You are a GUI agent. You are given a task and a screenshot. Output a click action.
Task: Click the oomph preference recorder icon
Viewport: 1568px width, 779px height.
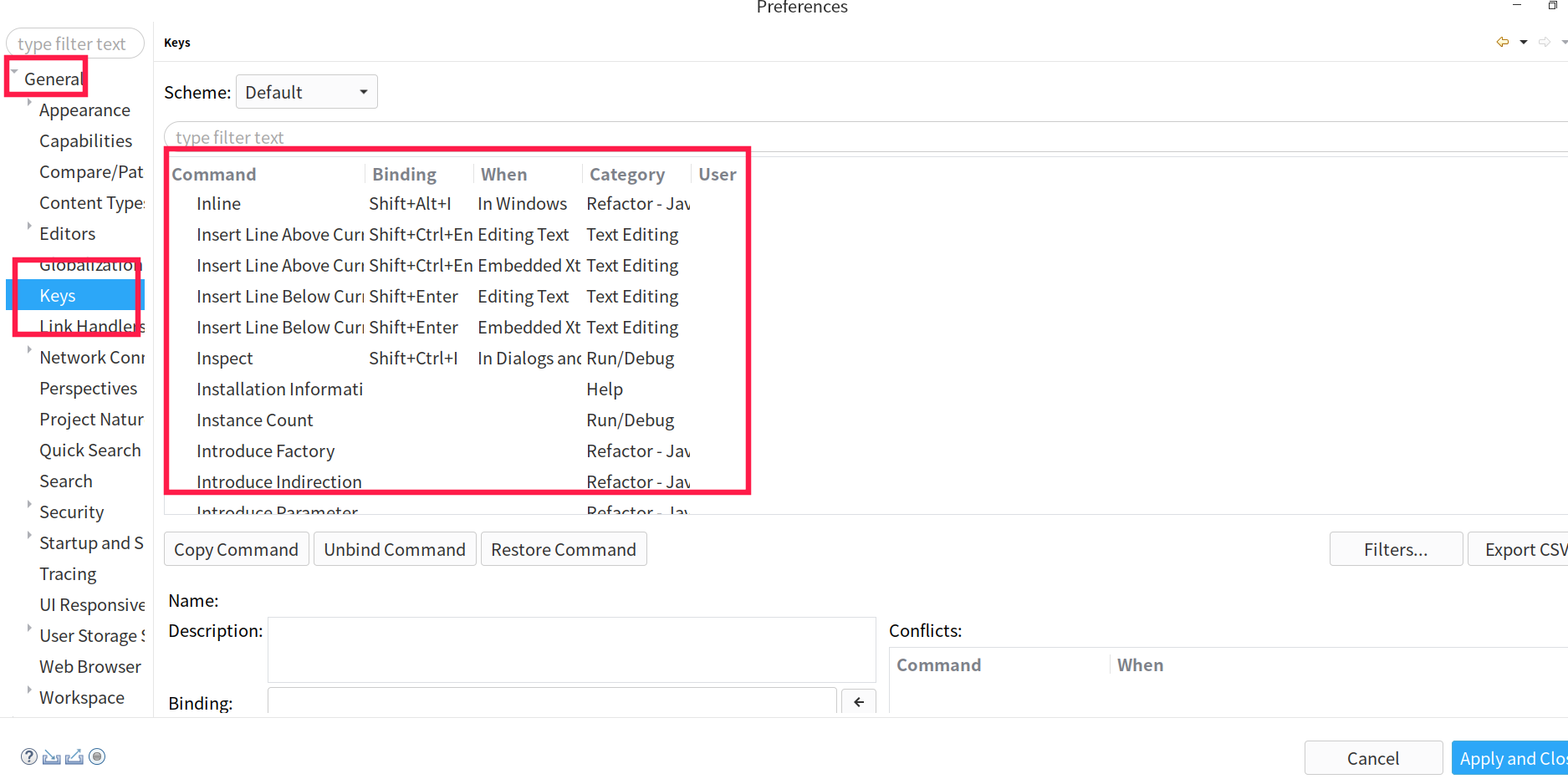click(x=97, y=756)
